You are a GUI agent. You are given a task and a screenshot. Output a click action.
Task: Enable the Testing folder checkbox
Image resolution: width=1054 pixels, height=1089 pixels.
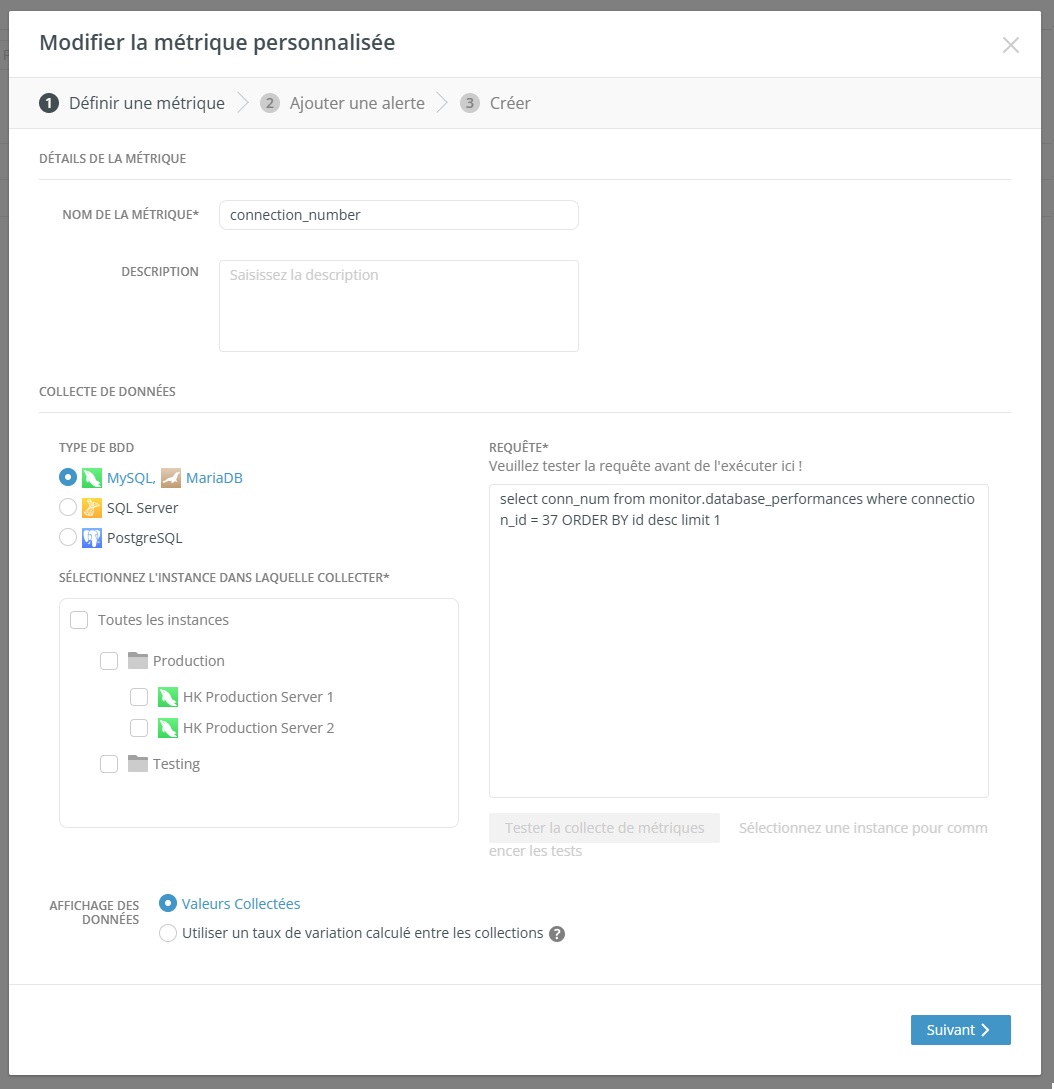(x=109, y=764)
